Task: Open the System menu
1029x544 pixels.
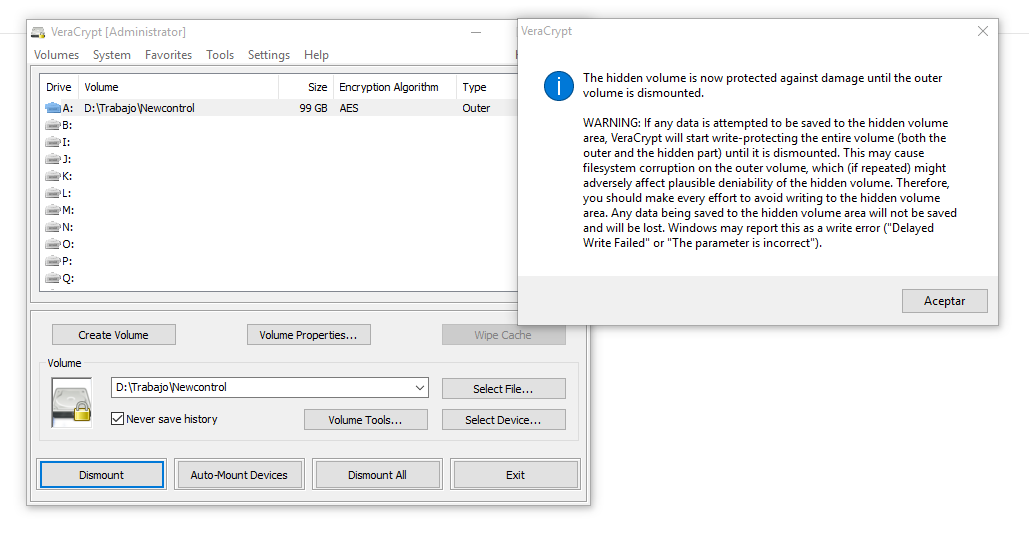Action: (x=112, y=55)
